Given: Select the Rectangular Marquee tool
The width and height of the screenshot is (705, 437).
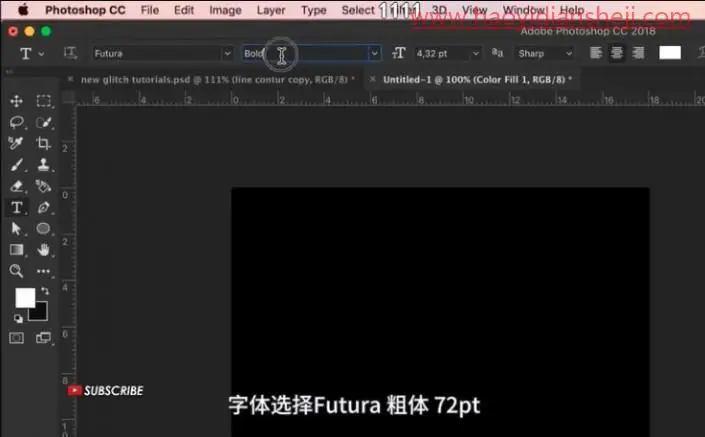Looking at the screenshot, I should (44, 101).
